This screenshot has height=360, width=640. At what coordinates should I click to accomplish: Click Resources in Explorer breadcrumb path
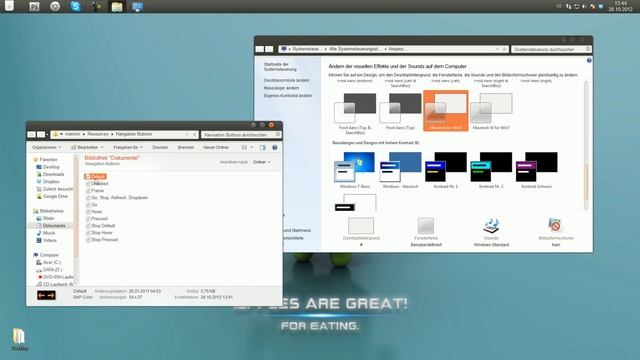(98, 134)
